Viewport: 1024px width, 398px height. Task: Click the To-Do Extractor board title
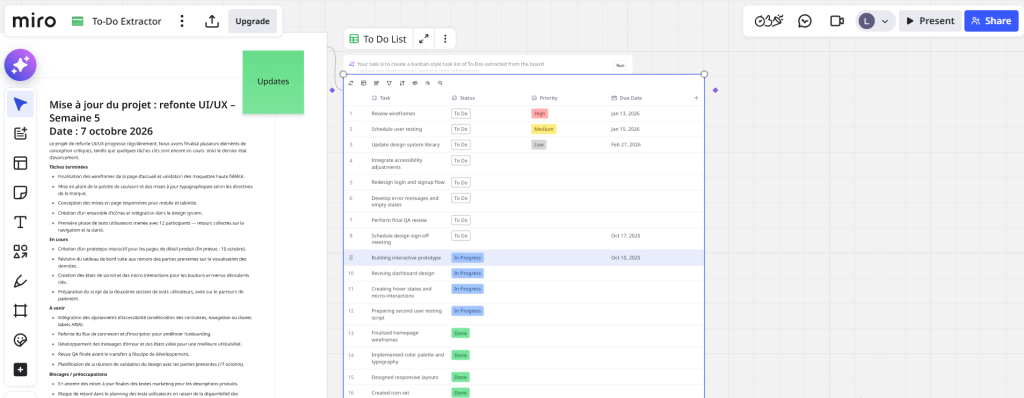pos(126,22)
